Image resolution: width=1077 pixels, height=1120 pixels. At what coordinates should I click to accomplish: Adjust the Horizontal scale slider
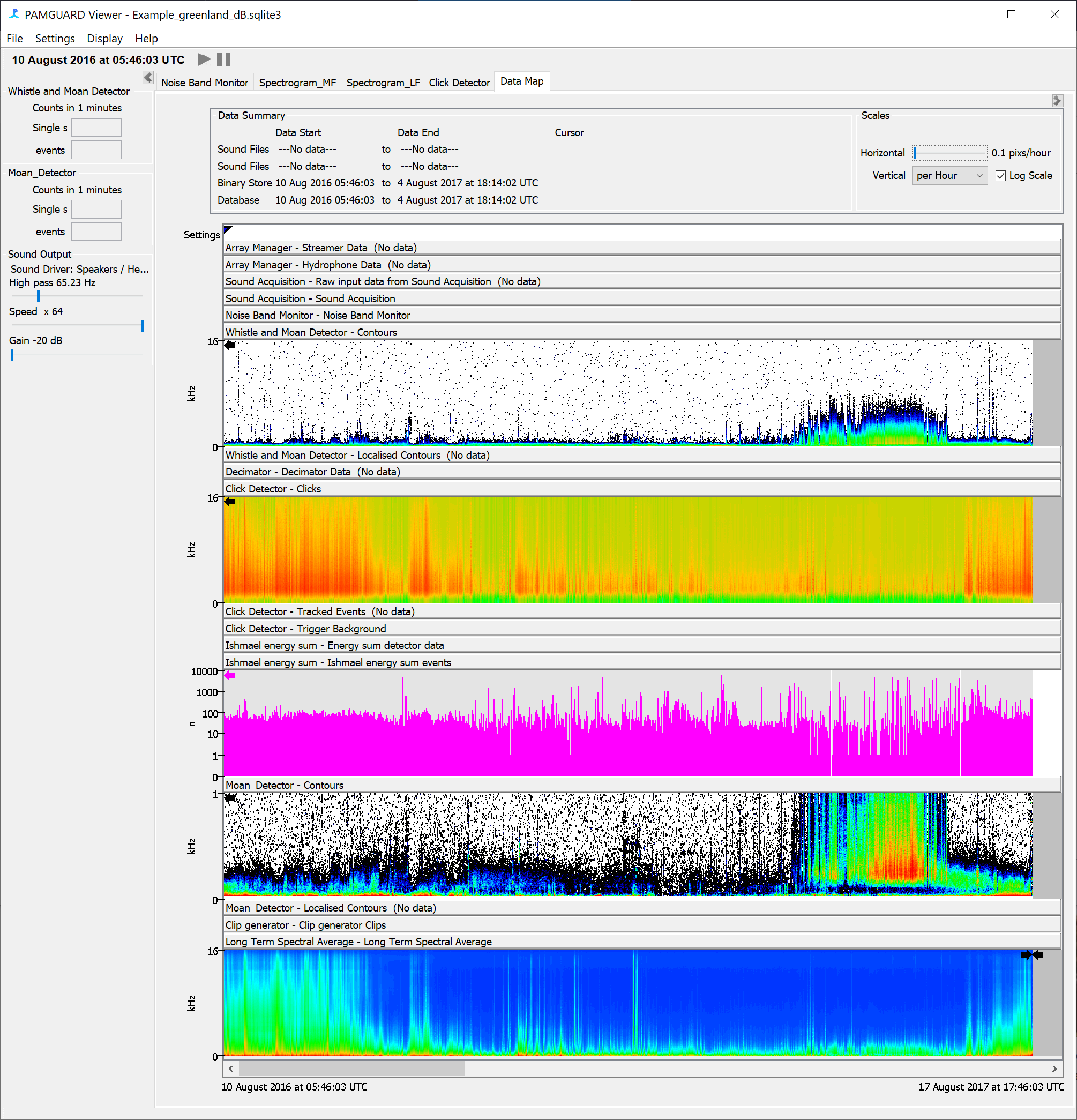[949, 153]
